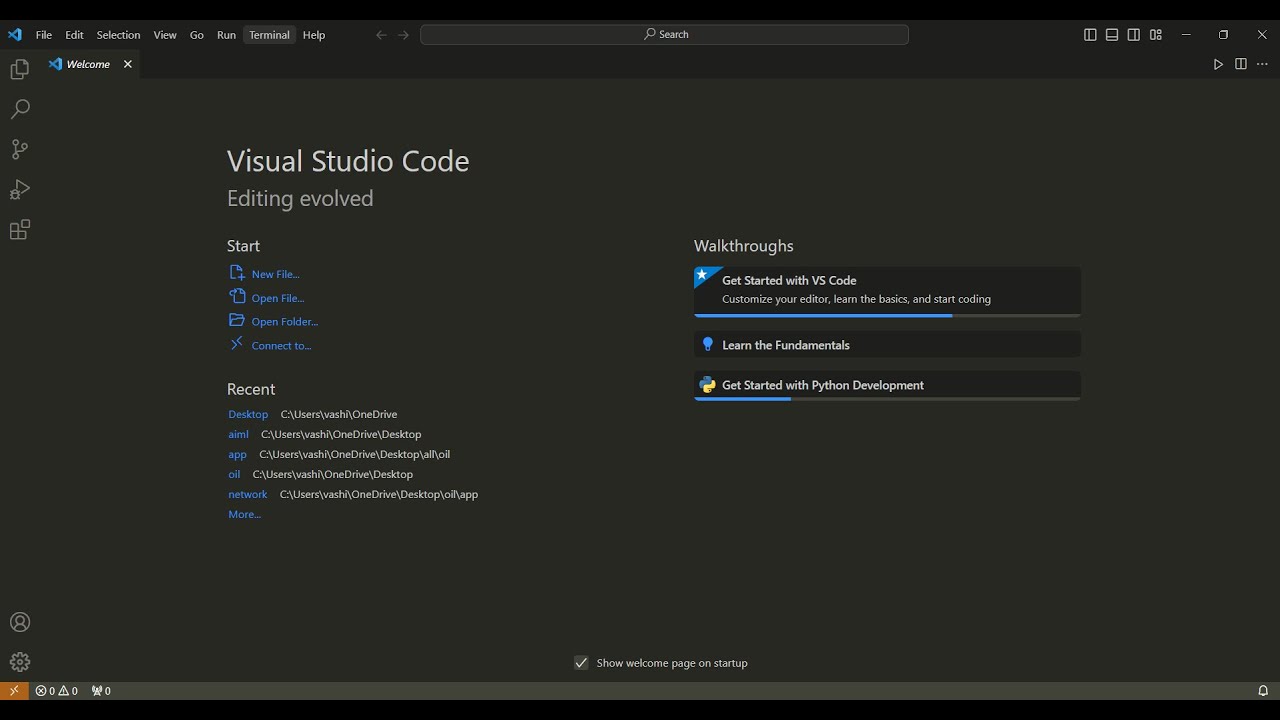Click the Search command center box

(664, 35)
